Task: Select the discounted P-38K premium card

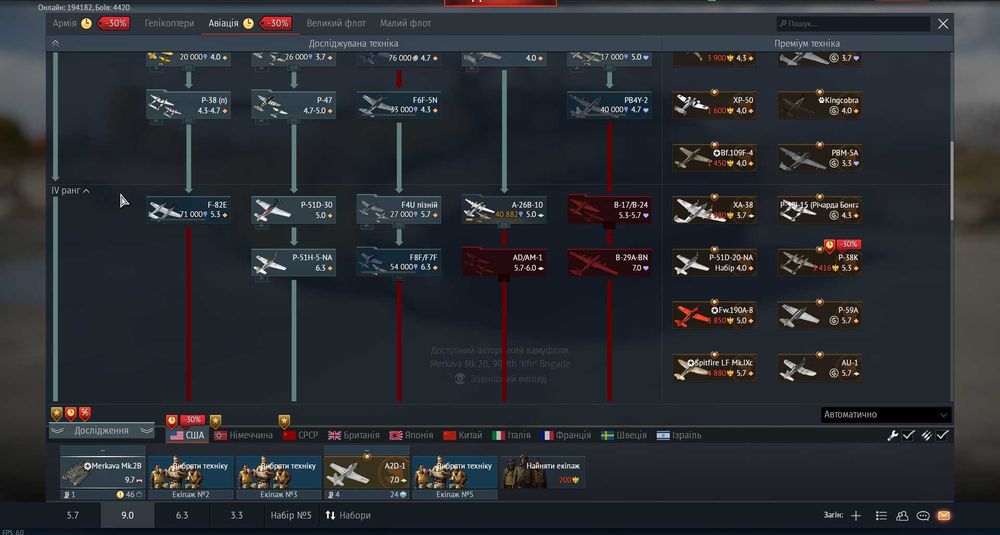Action: [820, 262]
